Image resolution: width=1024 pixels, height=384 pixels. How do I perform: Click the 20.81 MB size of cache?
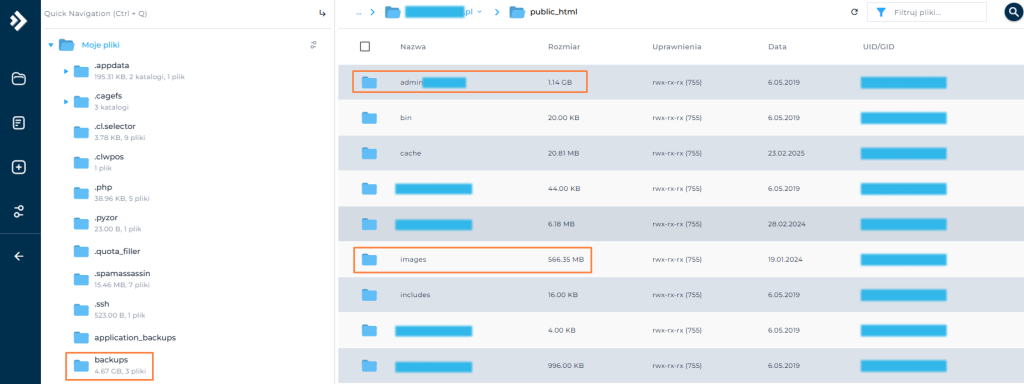[564, 153]
